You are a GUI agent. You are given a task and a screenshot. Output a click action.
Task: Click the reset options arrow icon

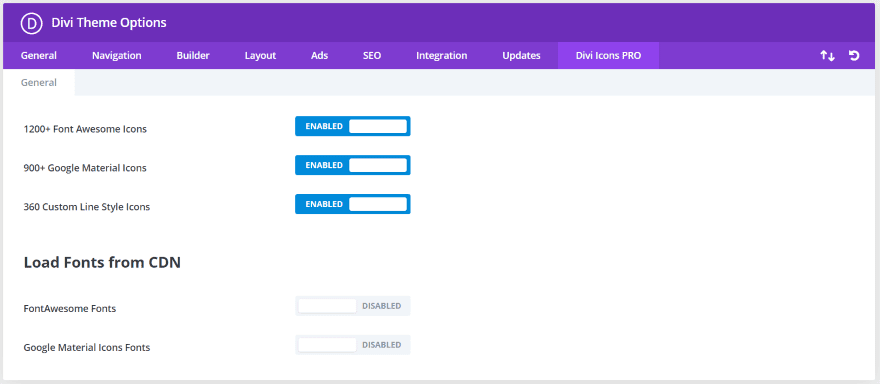pos(854,56)
